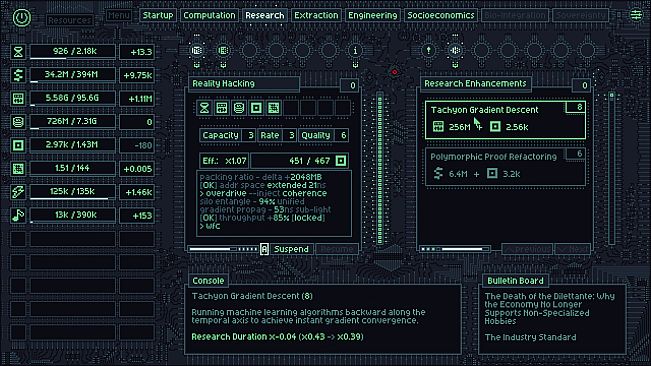
Task: Select the second slot icon in Reality Hacking
Action: tap(222, 108)
